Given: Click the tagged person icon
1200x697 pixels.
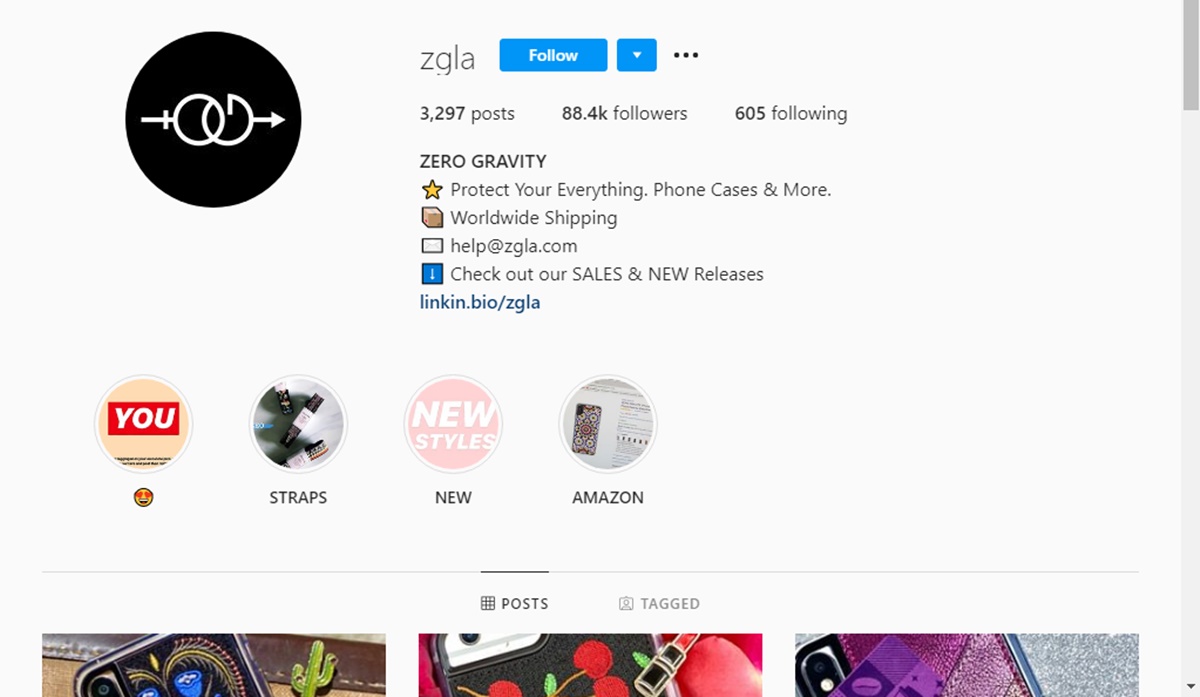Looking at the screenshot, I should pyautogui.click(x=626, y=603).
